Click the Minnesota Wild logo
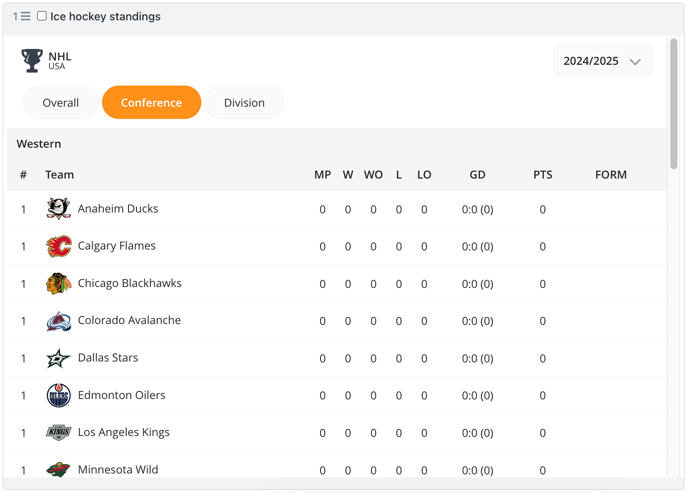The width and height of the screenshot is (688, 492). [58, 469]
